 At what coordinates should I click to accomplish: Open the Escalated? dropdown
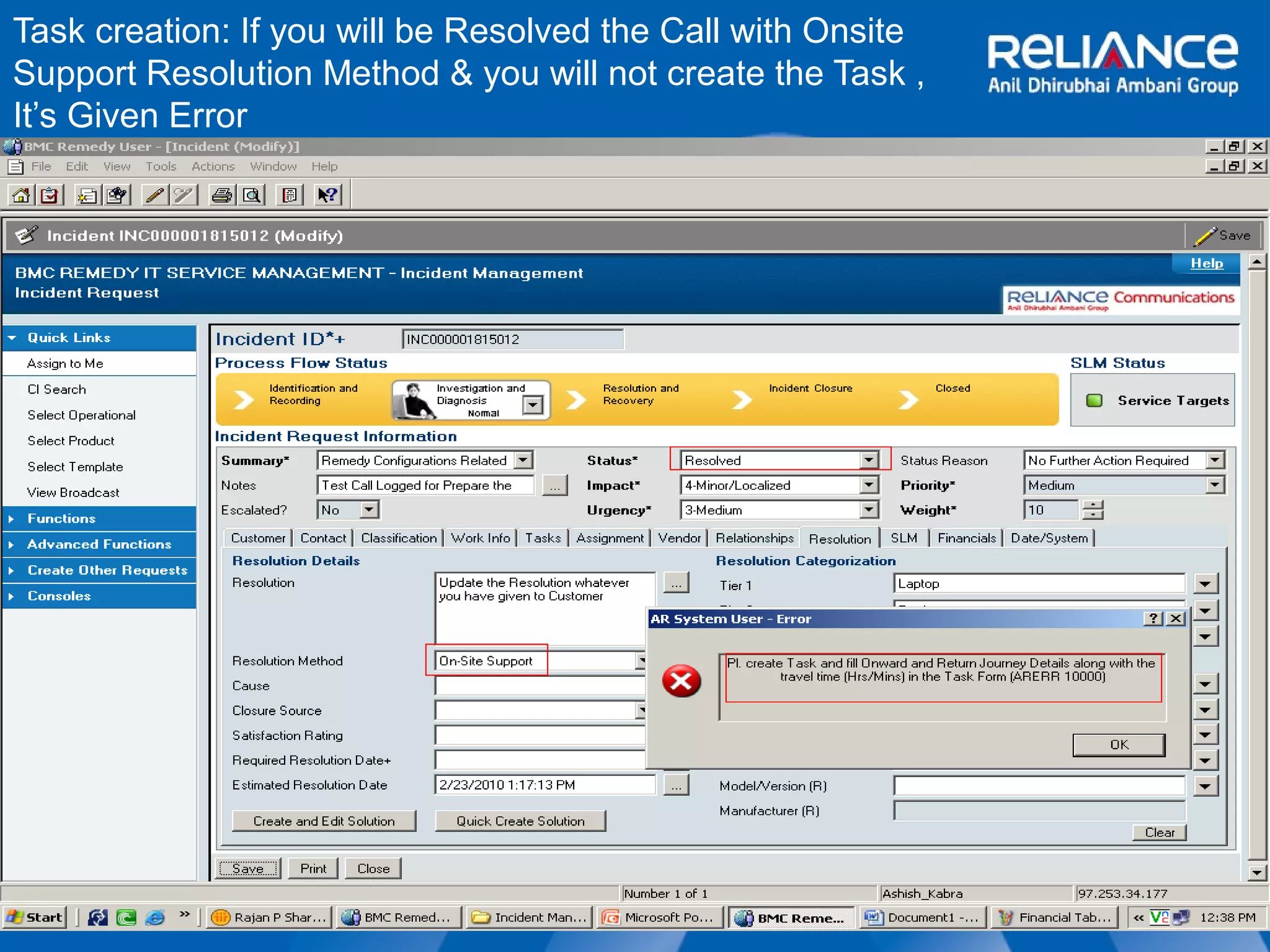click(x=370, y=510)
